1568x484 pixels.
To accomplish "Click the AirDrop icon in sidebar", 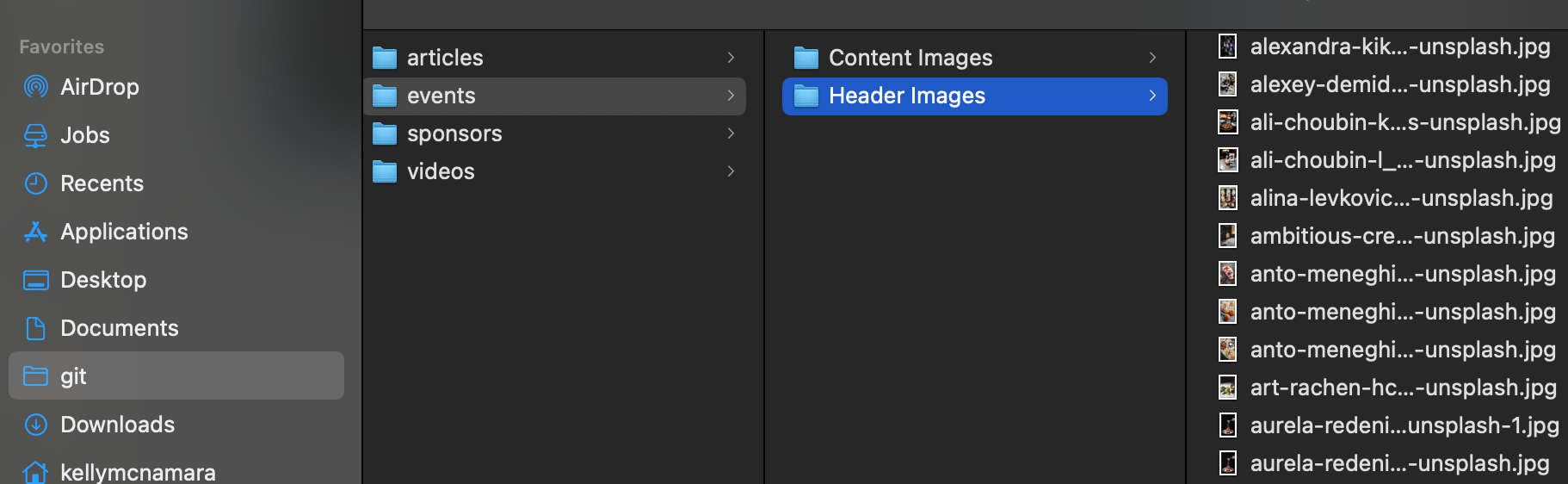I will point(35,86).
